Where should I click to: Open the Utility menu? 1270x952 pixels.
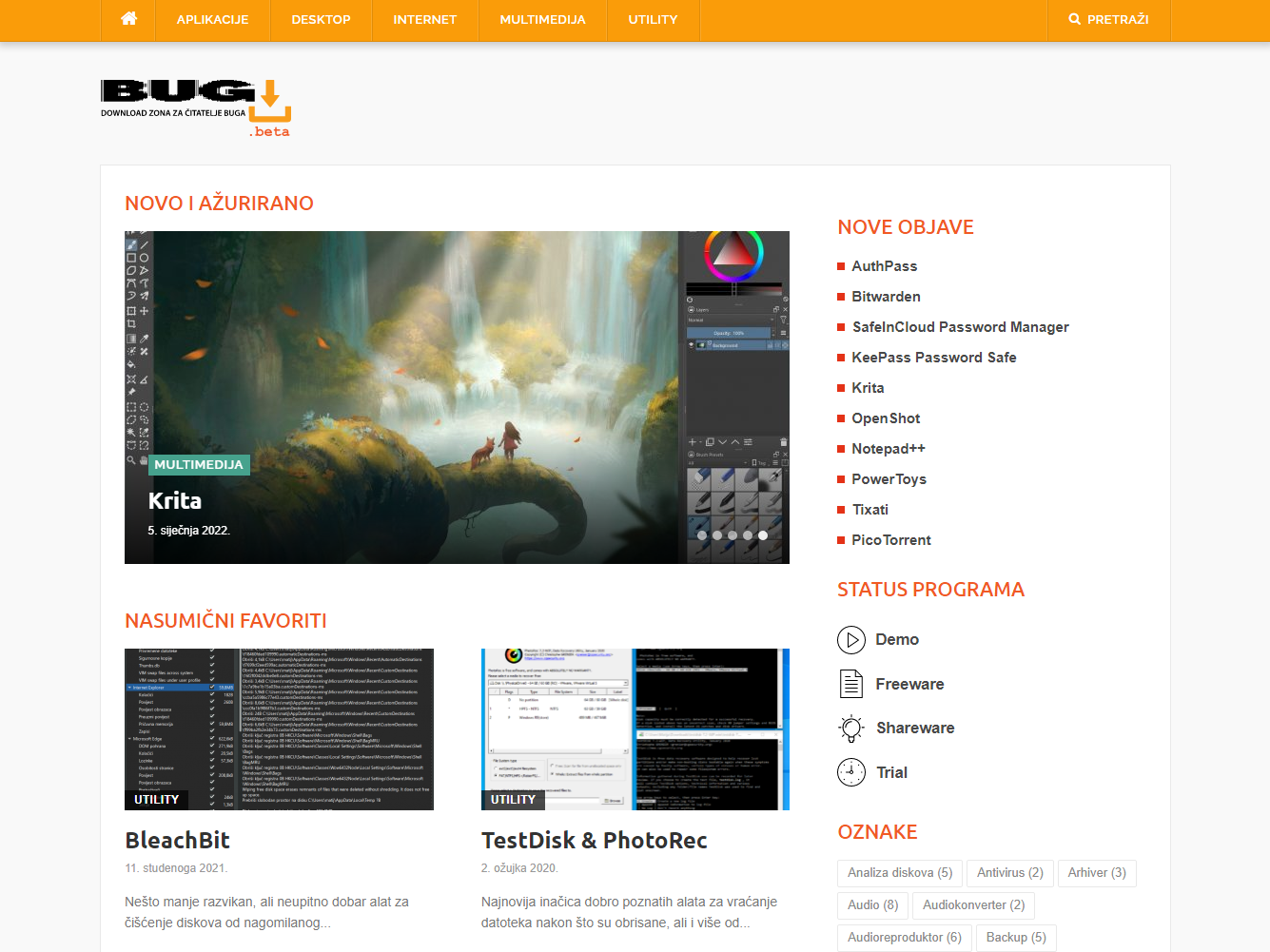[x=653, y=19]
